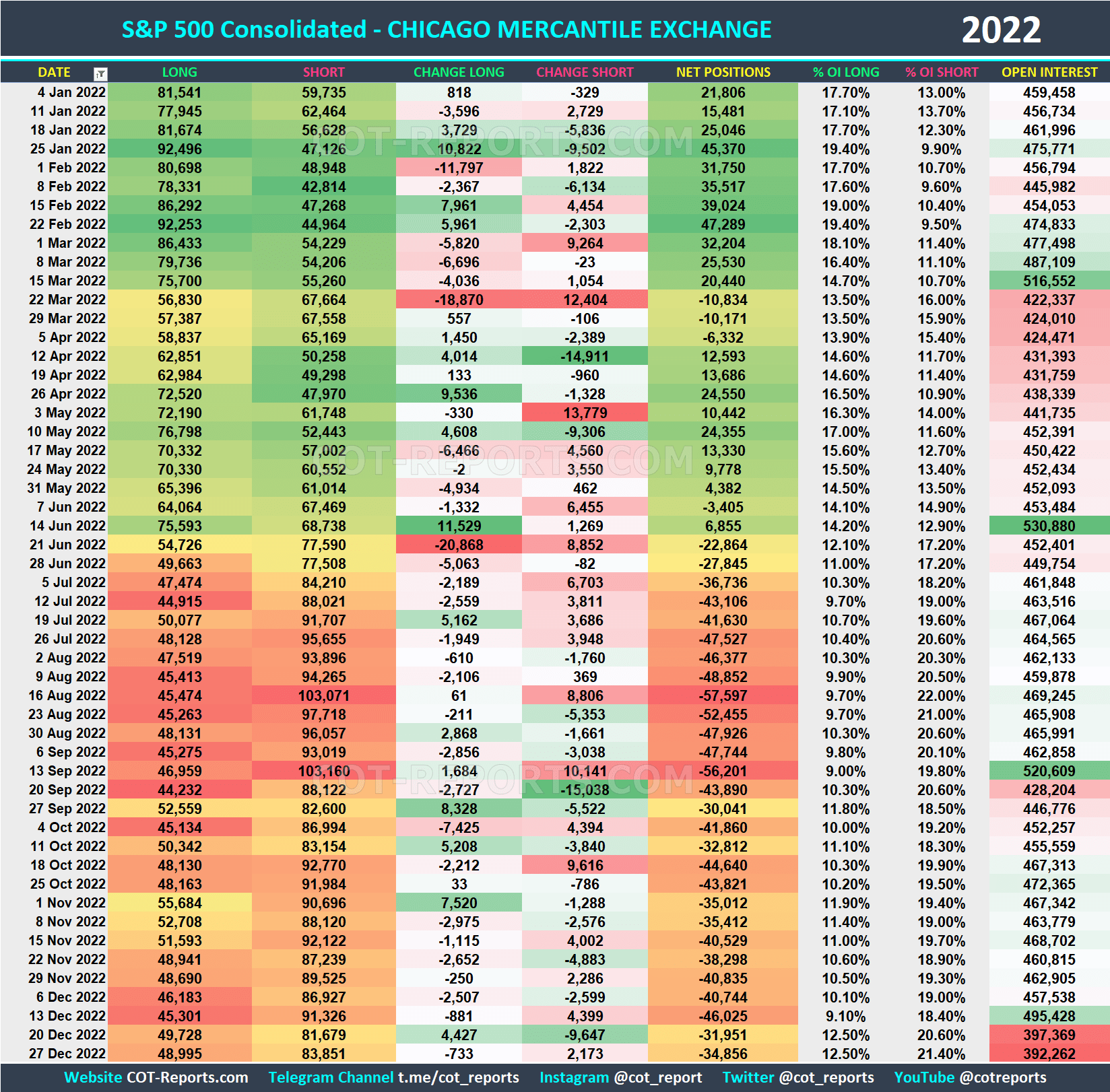Select the -57,597 net positions cell

721,695
